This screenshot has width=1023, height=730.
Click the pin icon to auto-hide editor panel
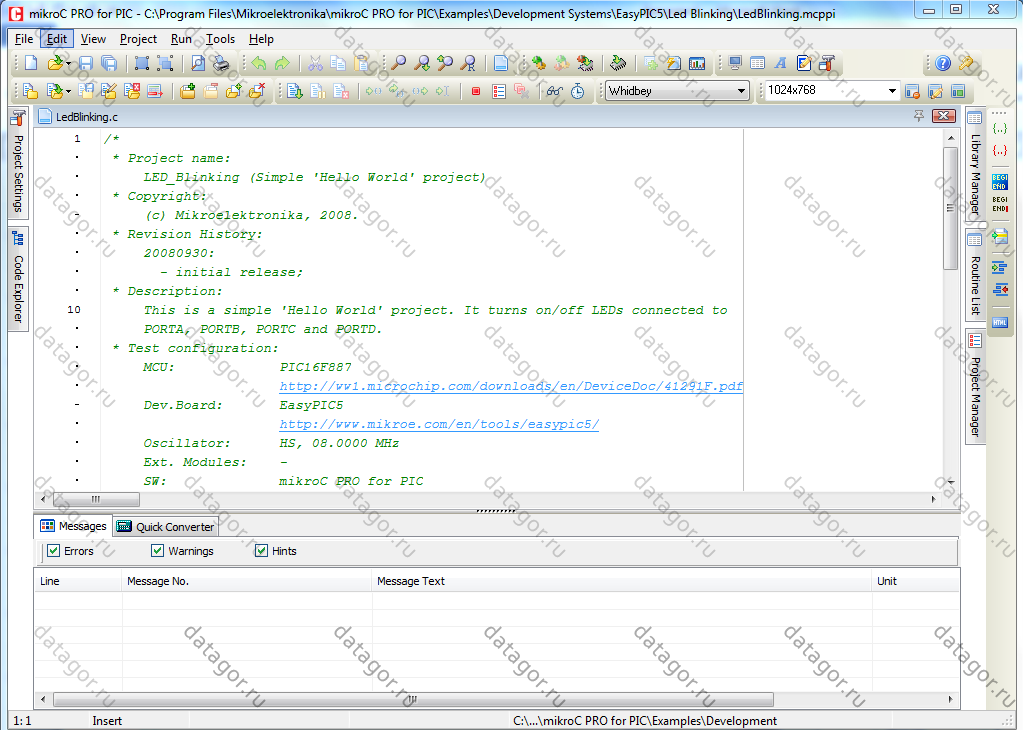[919, 116]
